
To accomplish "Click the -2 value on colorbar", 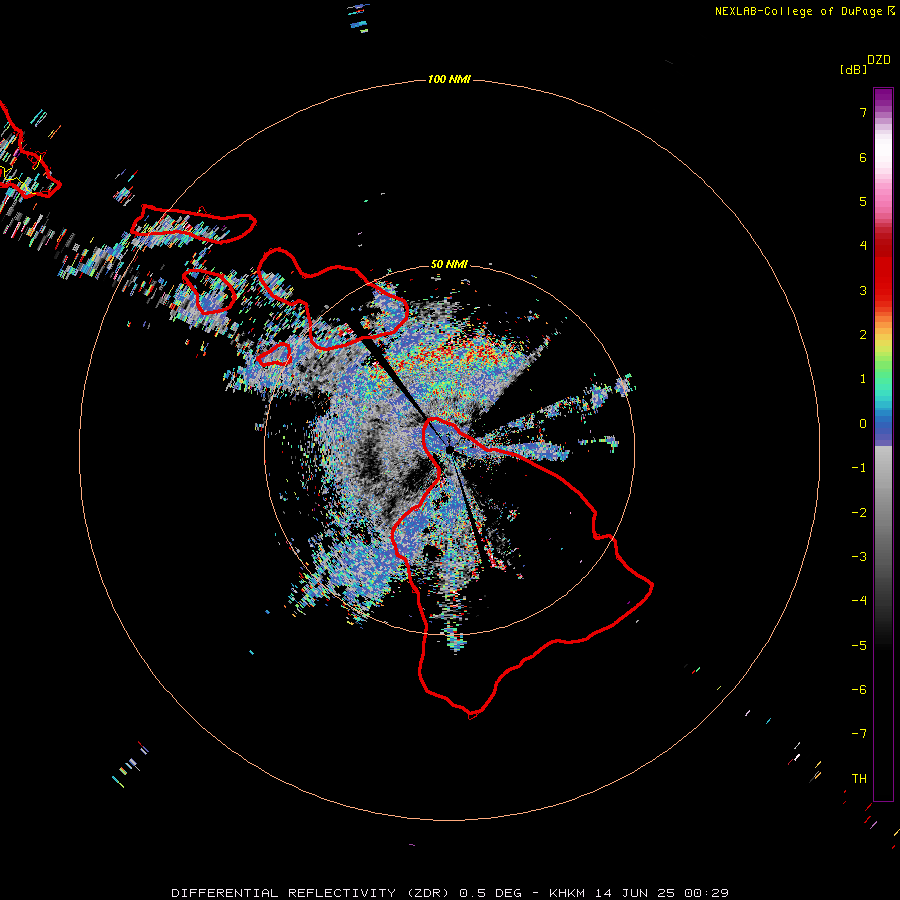I will (859, 513).
